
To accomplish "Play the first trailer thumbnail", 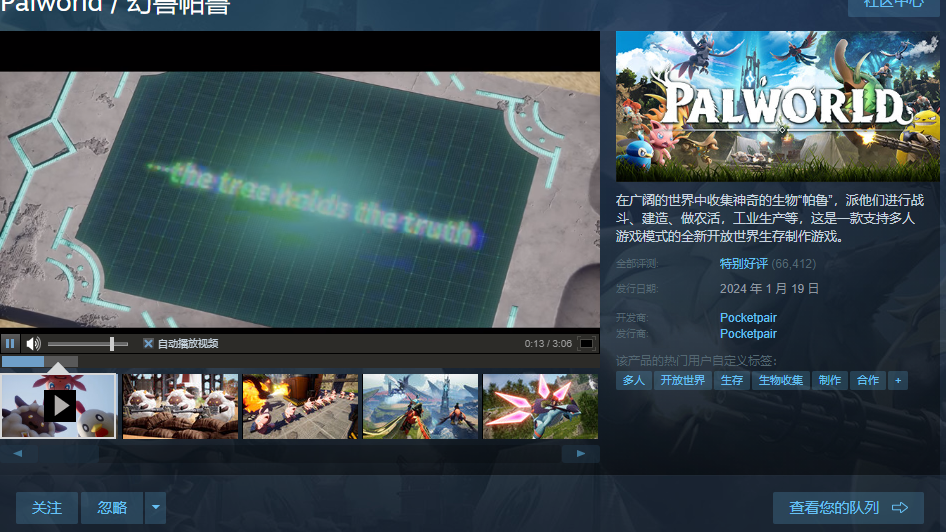I will [59, 405].
